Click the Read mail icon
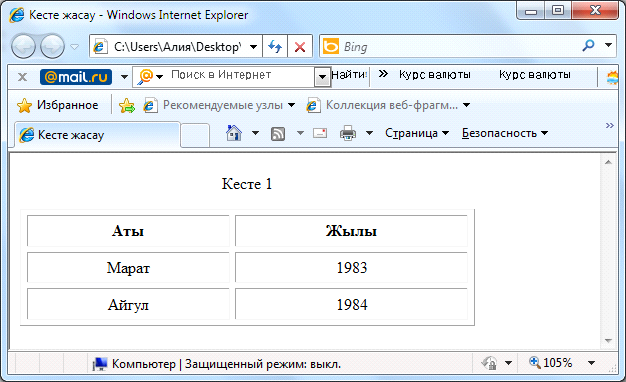The width and height of the screenshot is (626, 382). [320, 133]
